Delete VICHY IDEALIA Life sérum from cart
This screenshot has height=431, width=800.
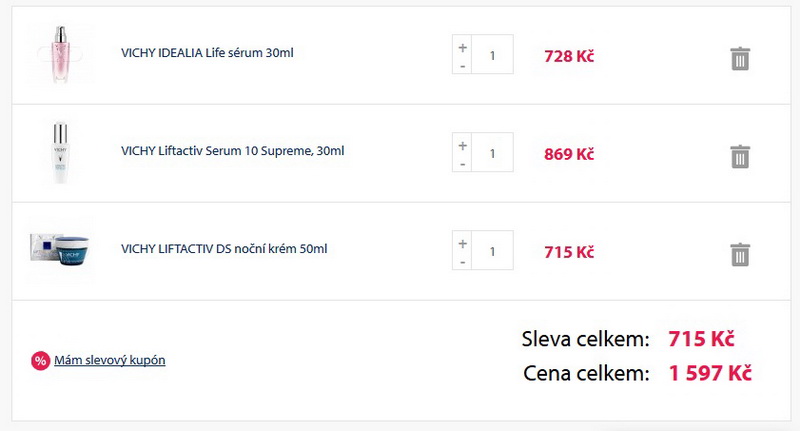click(x=740, y=58)
